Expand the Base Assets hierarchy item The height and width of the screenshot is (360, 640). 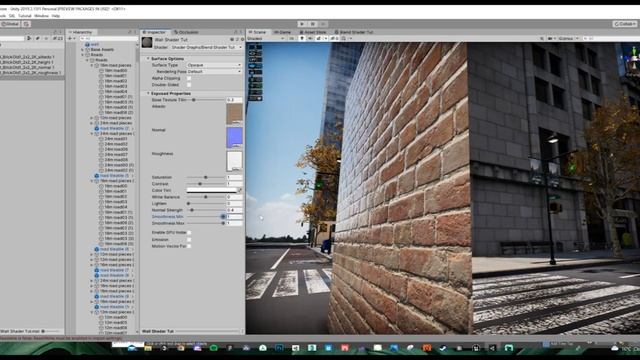(x=82, y=49)
